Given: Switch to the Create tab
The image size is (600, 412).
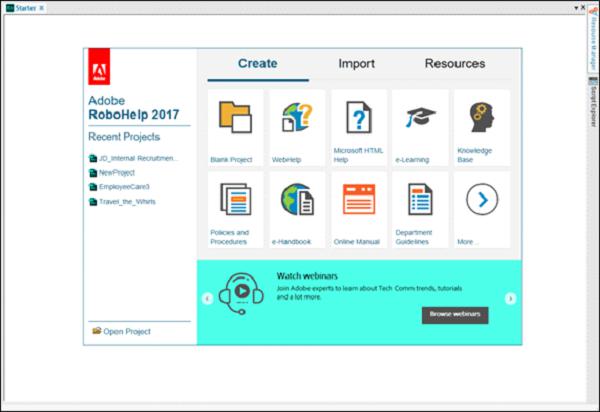Looking at the screenshot, I should click(x=258, y=64).
